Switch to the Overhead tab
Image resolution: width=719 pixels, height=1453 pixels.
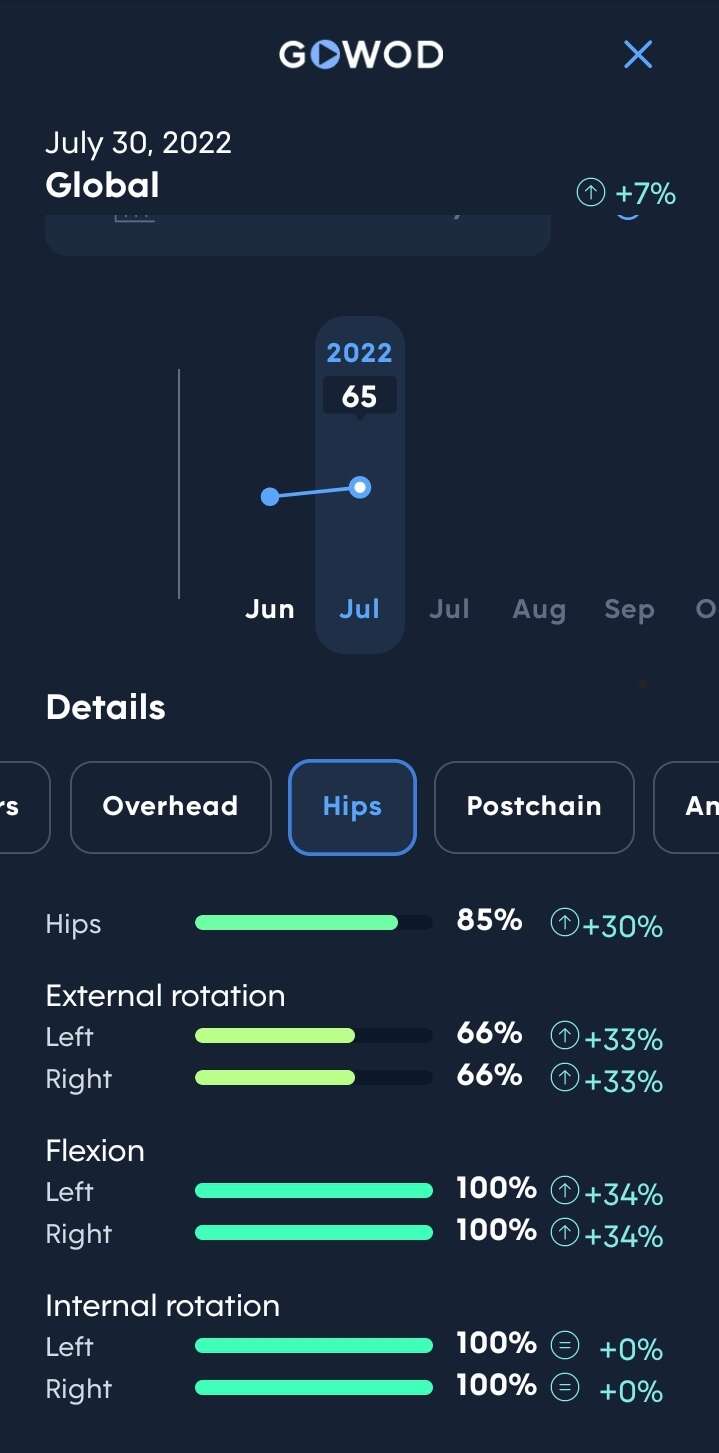point(170,807)
